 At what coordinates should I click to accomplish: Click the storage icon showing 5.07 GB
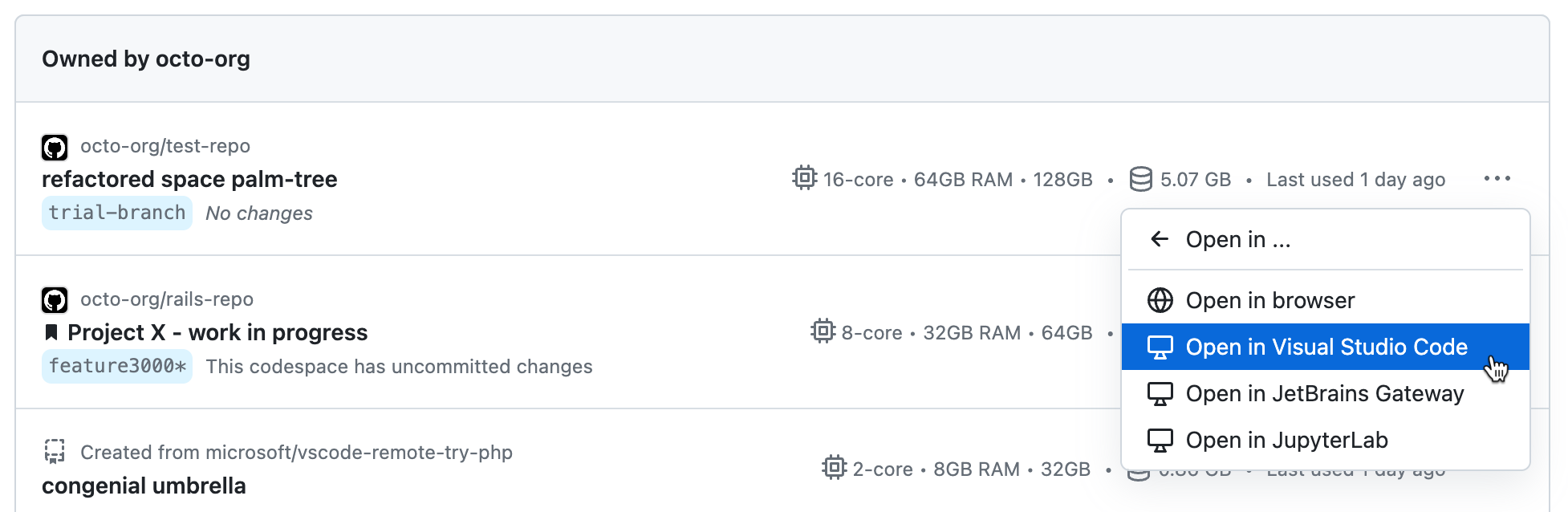tap(1142, 179)
